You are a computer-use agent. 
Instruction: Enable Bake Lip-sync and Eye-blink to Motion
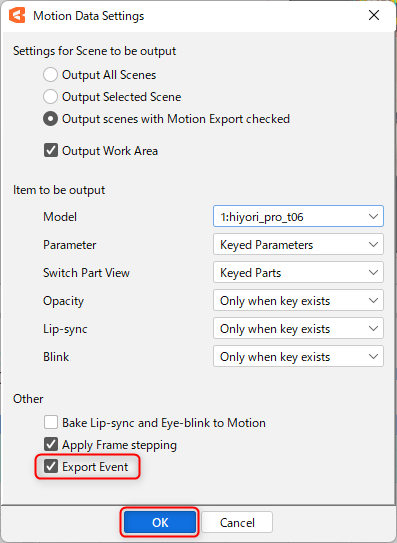[51, 422]
